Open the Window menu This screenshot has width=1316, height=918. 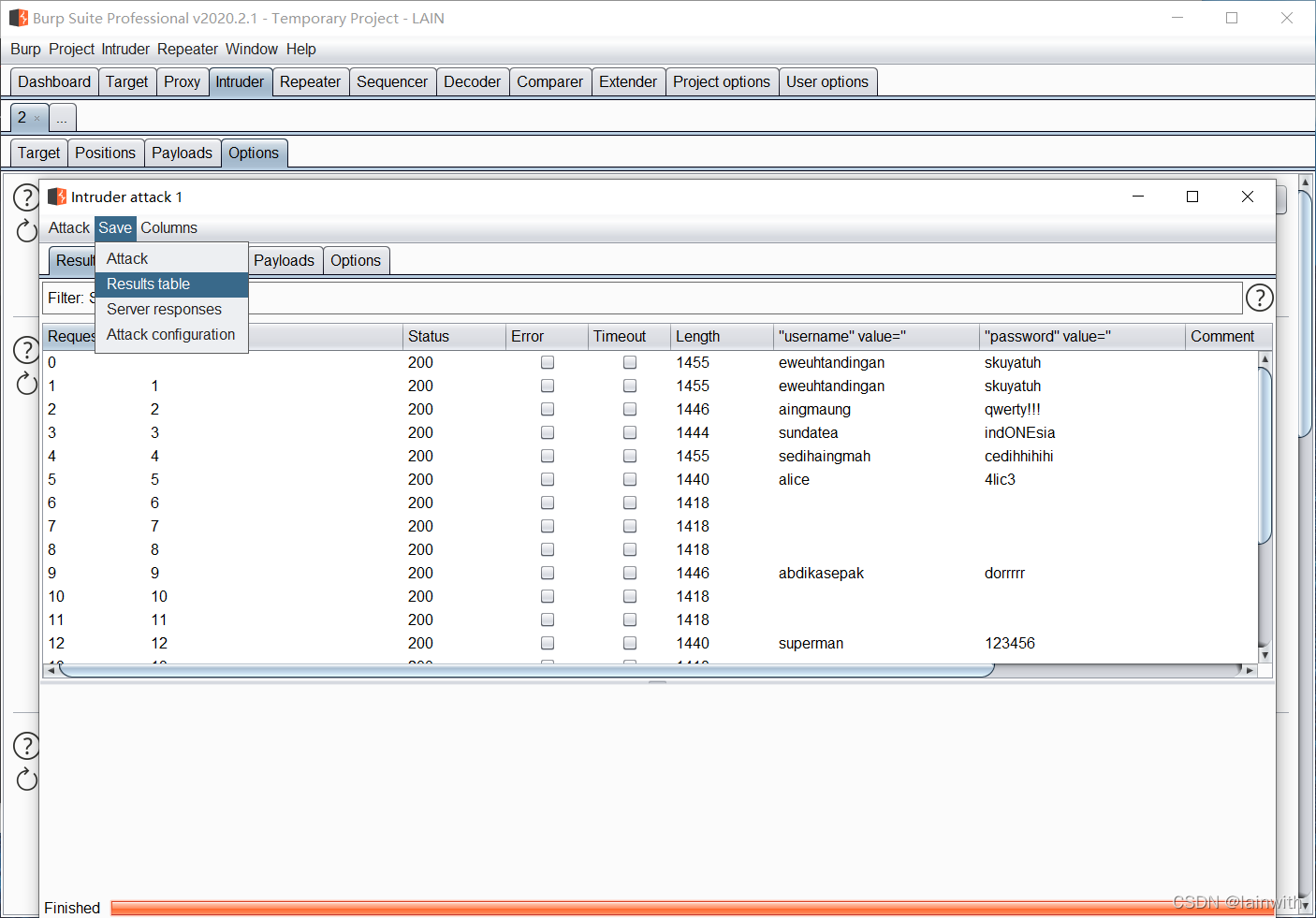(252, 50)
